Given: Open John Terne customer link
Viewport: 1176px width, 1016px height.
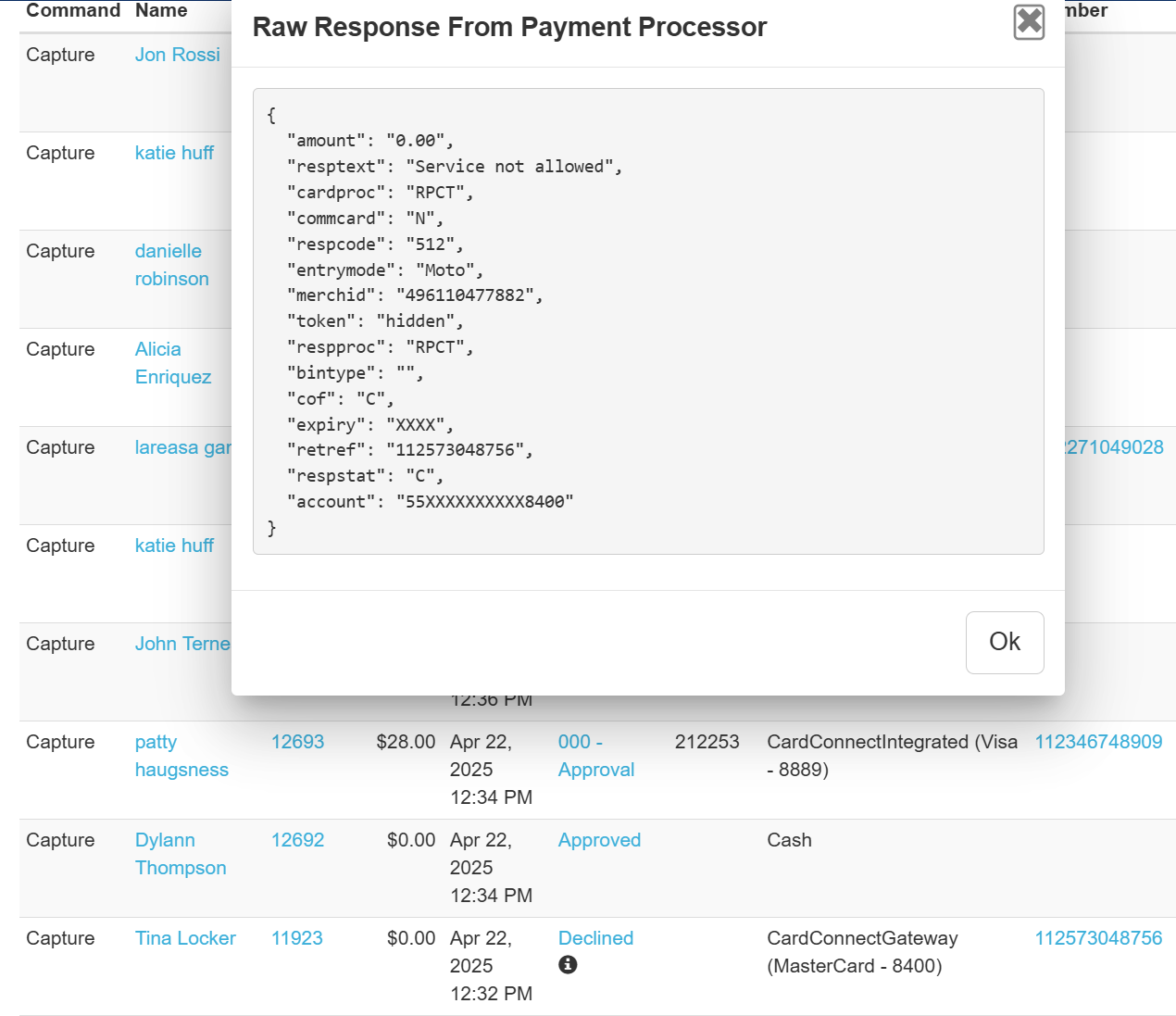Looking at the screenshot, I should point(182,644).
